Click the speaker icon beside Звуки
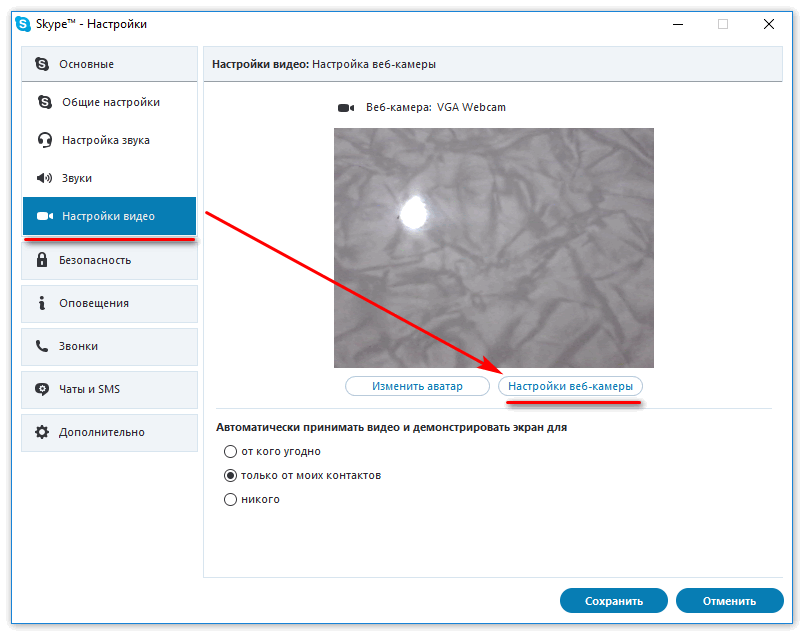The height and width of the screenshot is (635, 804). click(45, 178)
